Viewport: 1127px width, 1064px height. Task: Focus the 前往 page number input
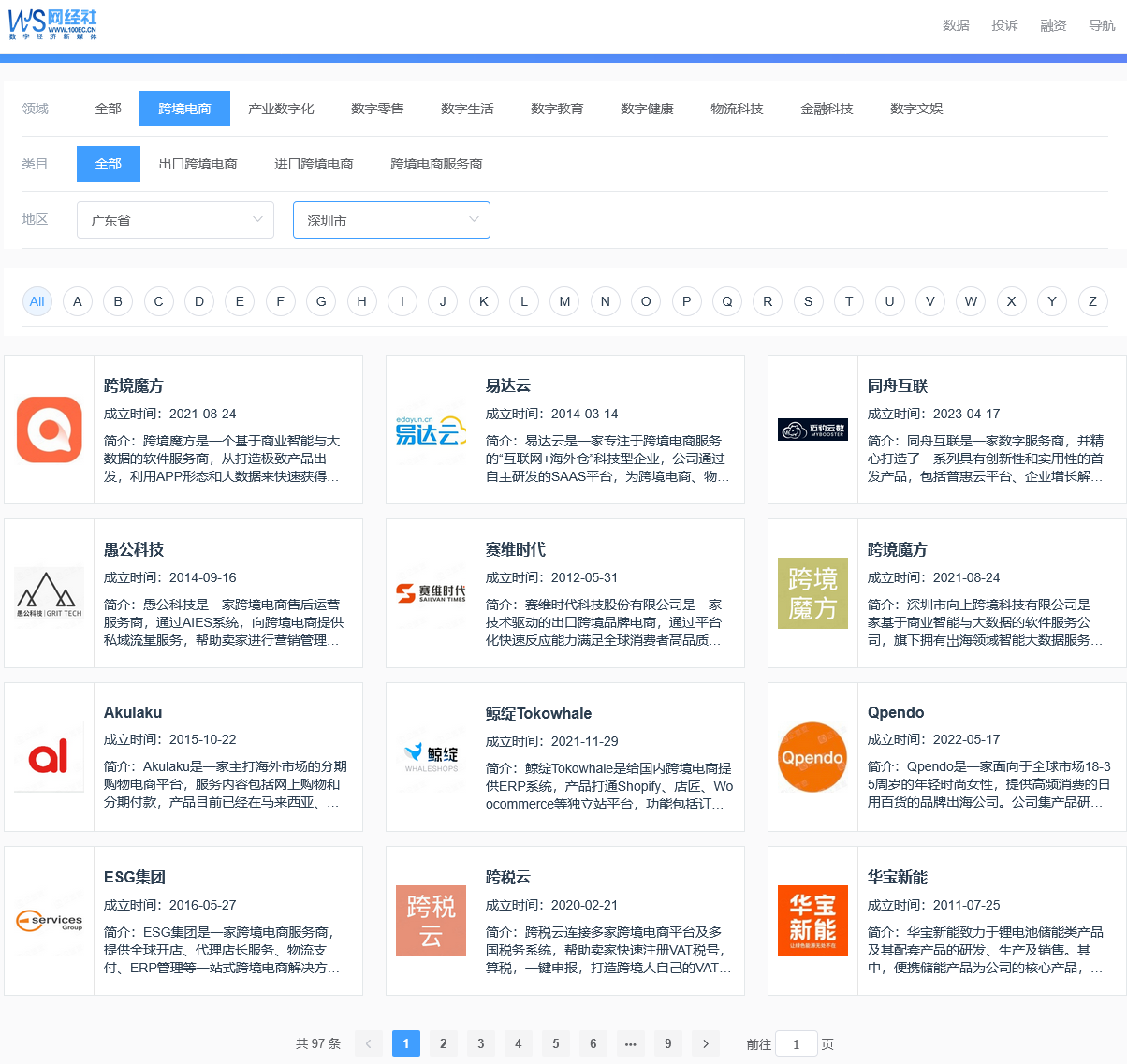click(797, 1044)
